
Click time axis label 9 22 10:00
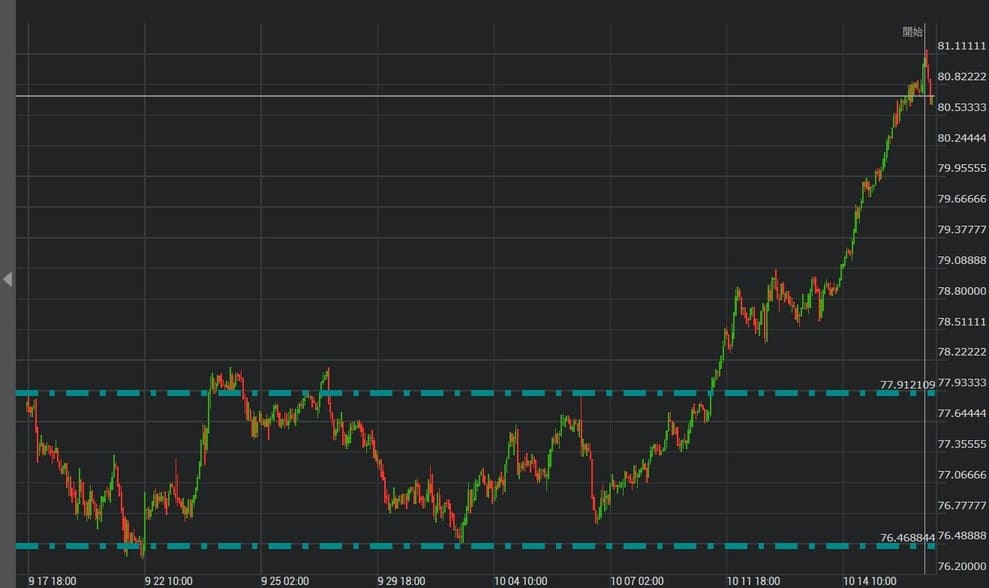[168, 581]
